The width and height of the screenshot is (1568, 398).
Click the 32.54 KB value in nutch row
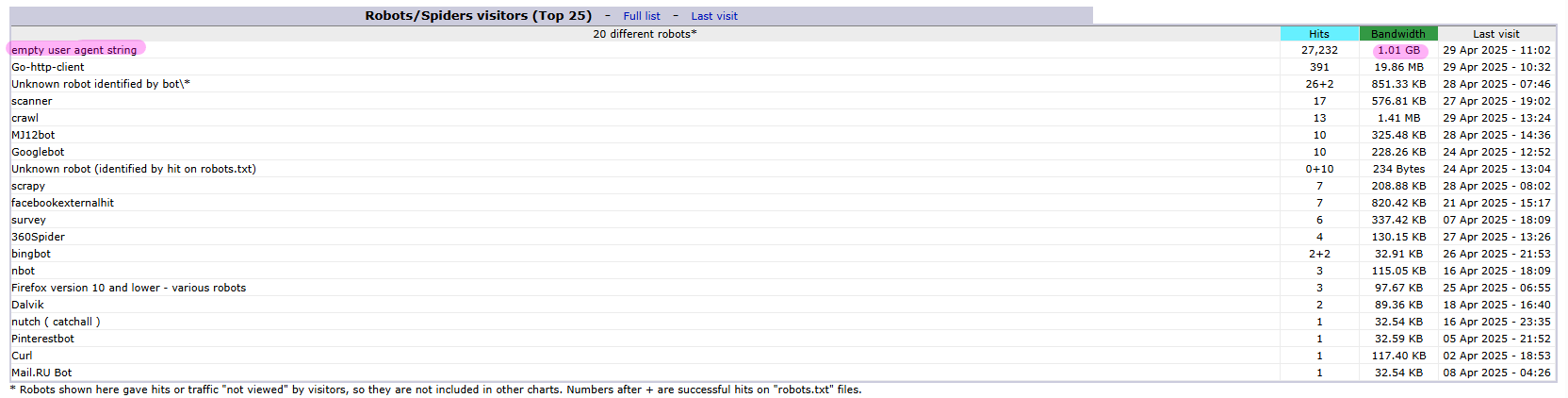point(1398,322)
